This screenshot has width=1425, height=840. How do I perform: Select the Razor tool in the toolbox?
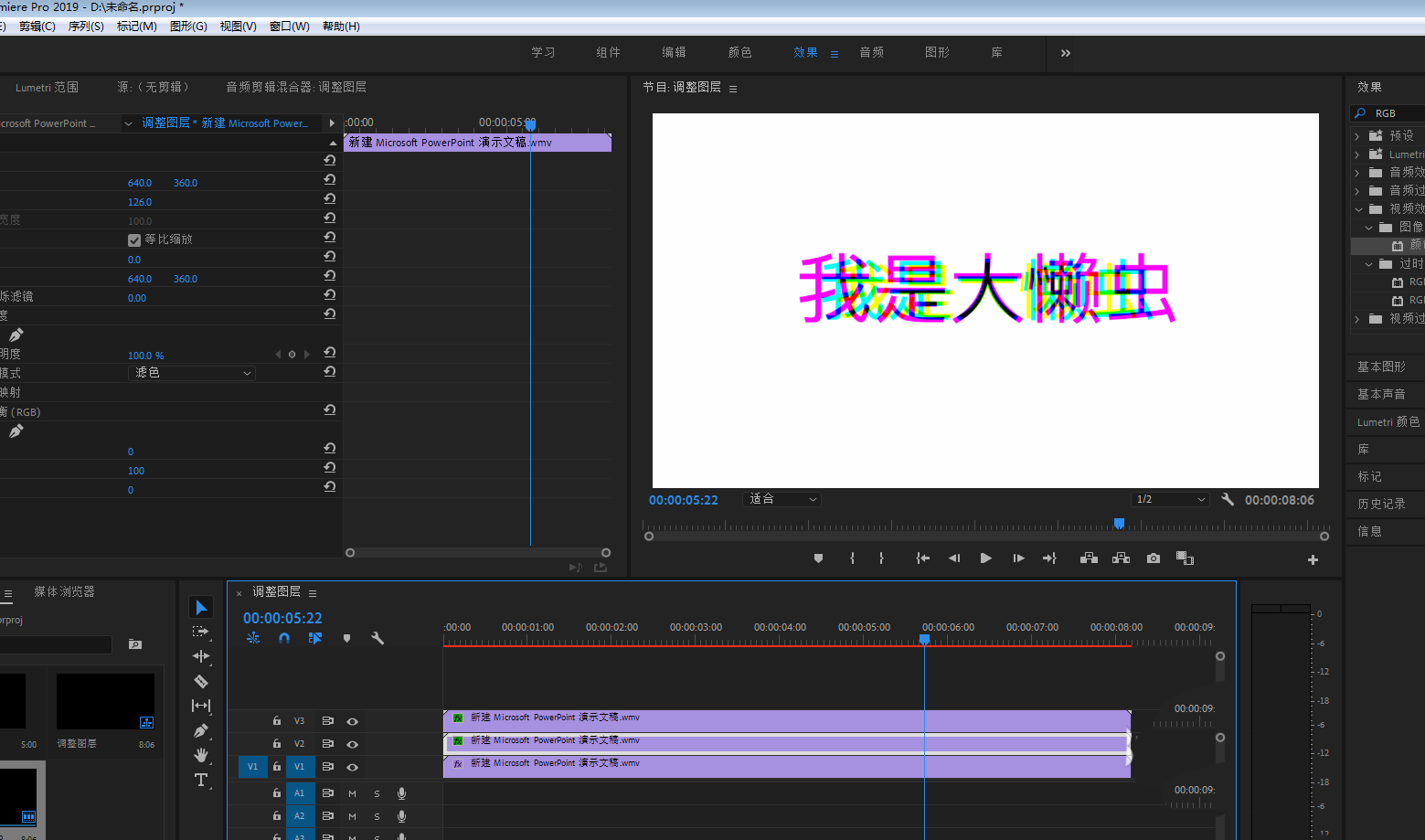point(201,681)
